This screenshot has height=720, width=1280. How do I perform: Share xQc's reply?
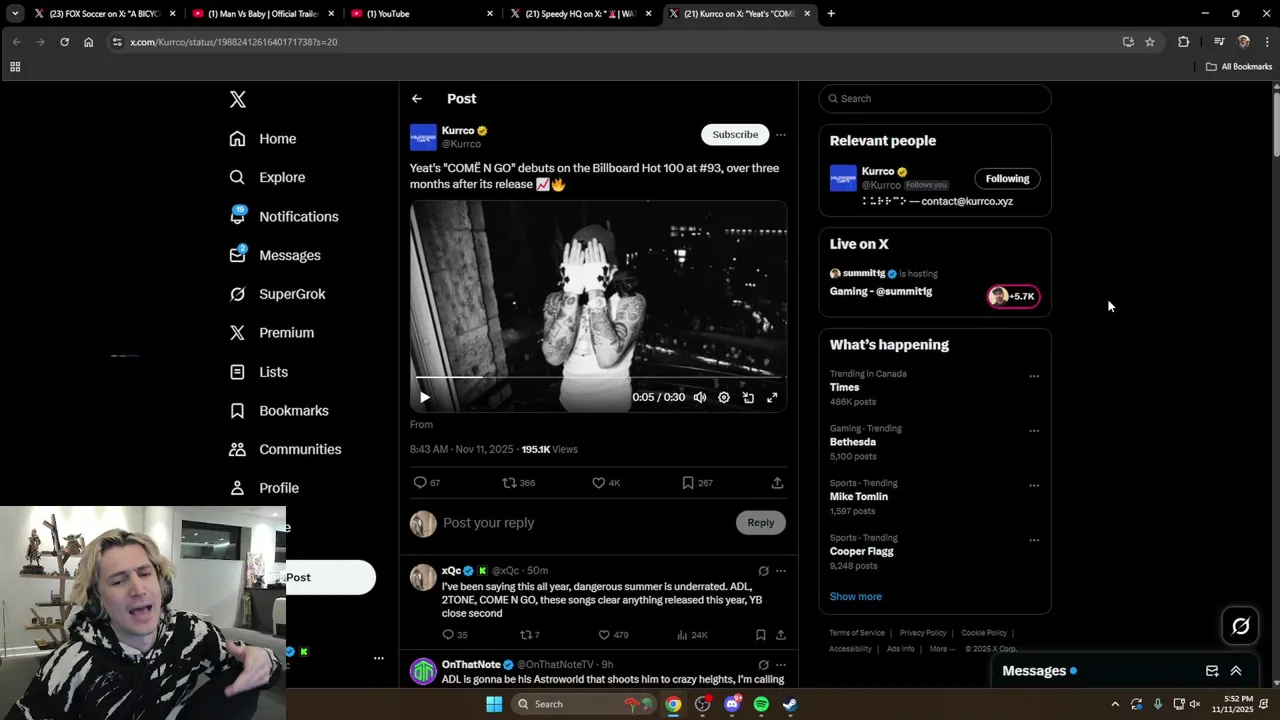[x=781, y=635]
